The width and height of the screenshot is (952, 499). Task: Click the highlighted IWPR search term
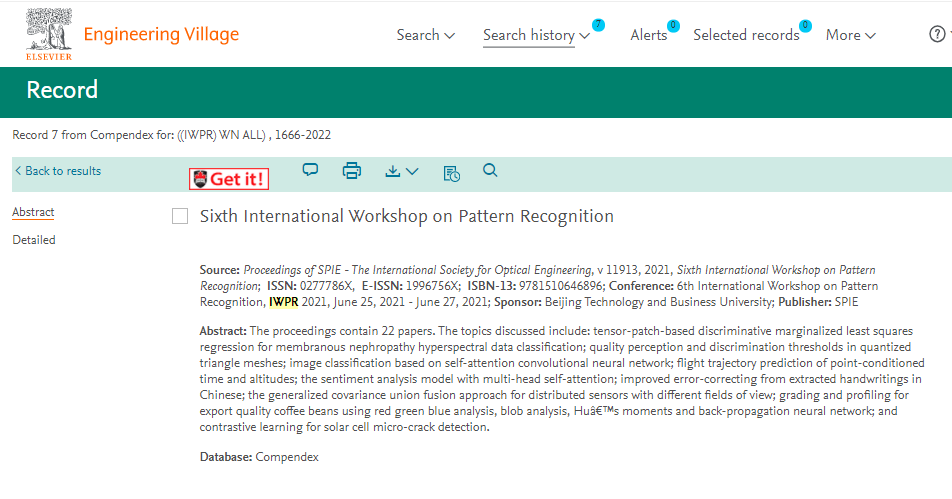[x=283, y=302]
